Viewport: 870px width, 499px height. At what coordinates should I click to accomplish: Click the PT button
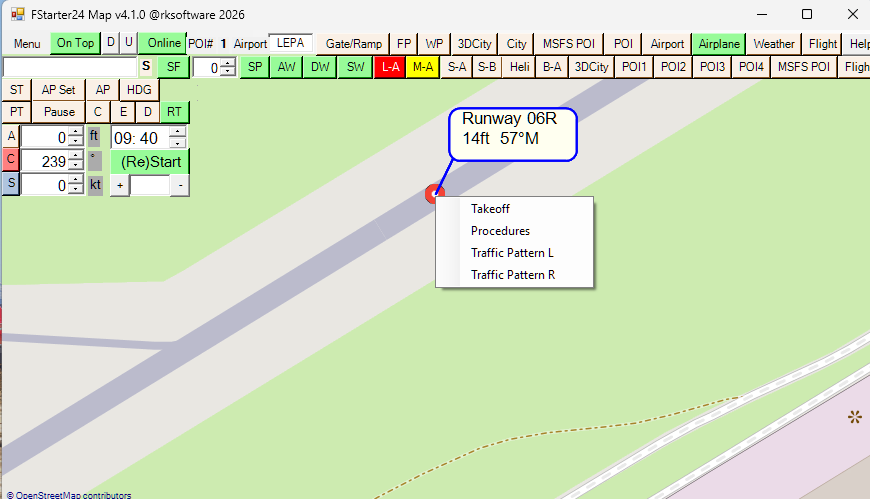pyautogui.click(x=17, y=112)
